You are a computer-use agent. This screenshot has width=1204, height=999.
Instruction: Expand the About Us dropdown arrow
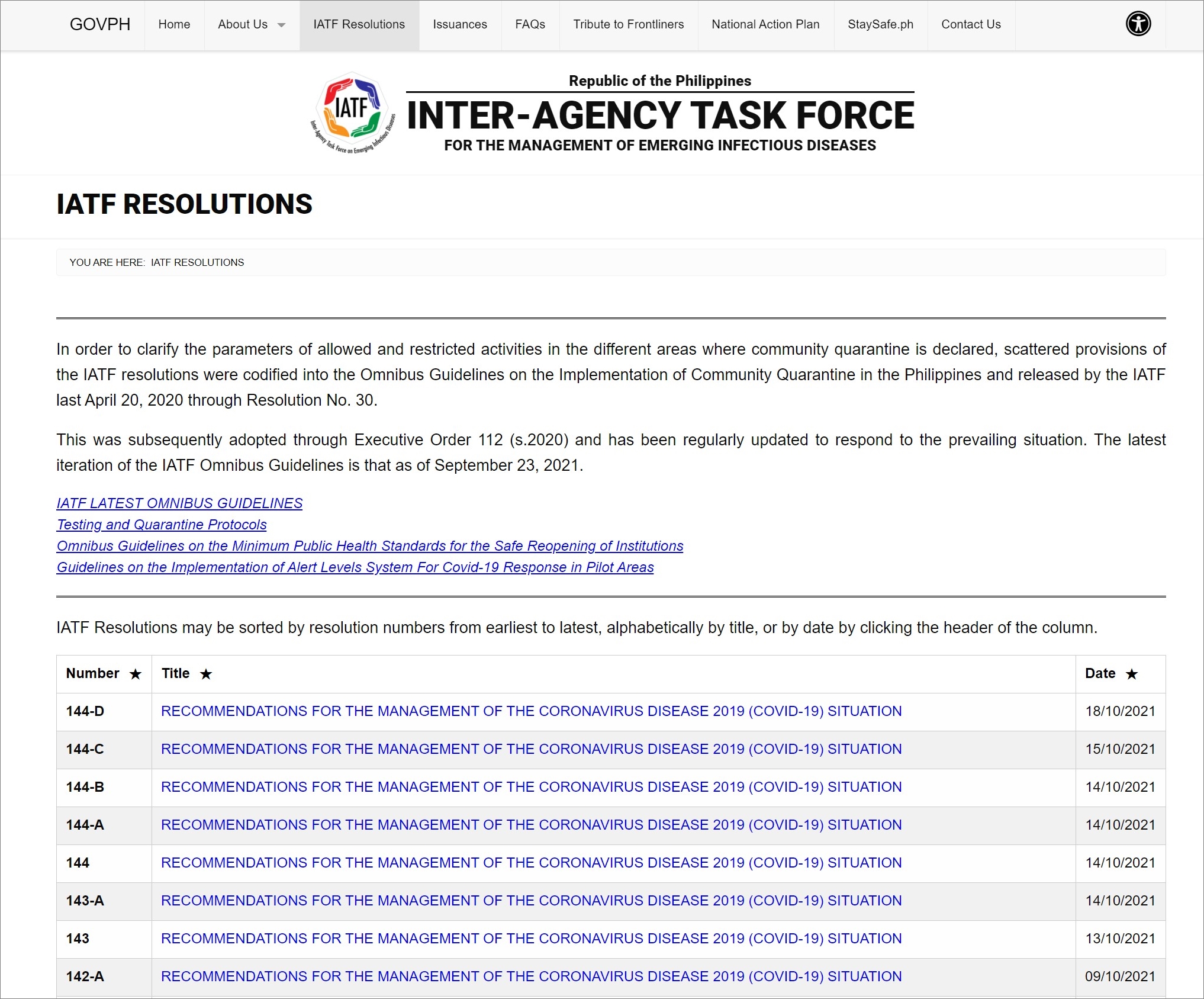point(282,25)
